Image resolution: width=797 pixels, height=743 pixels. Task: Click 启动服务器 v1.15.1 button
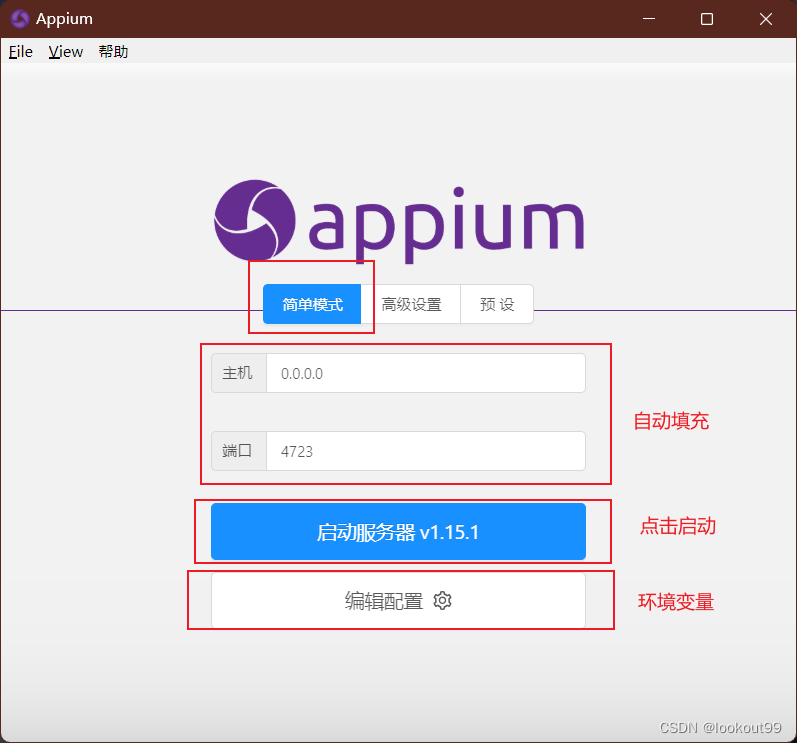[398, 532]
